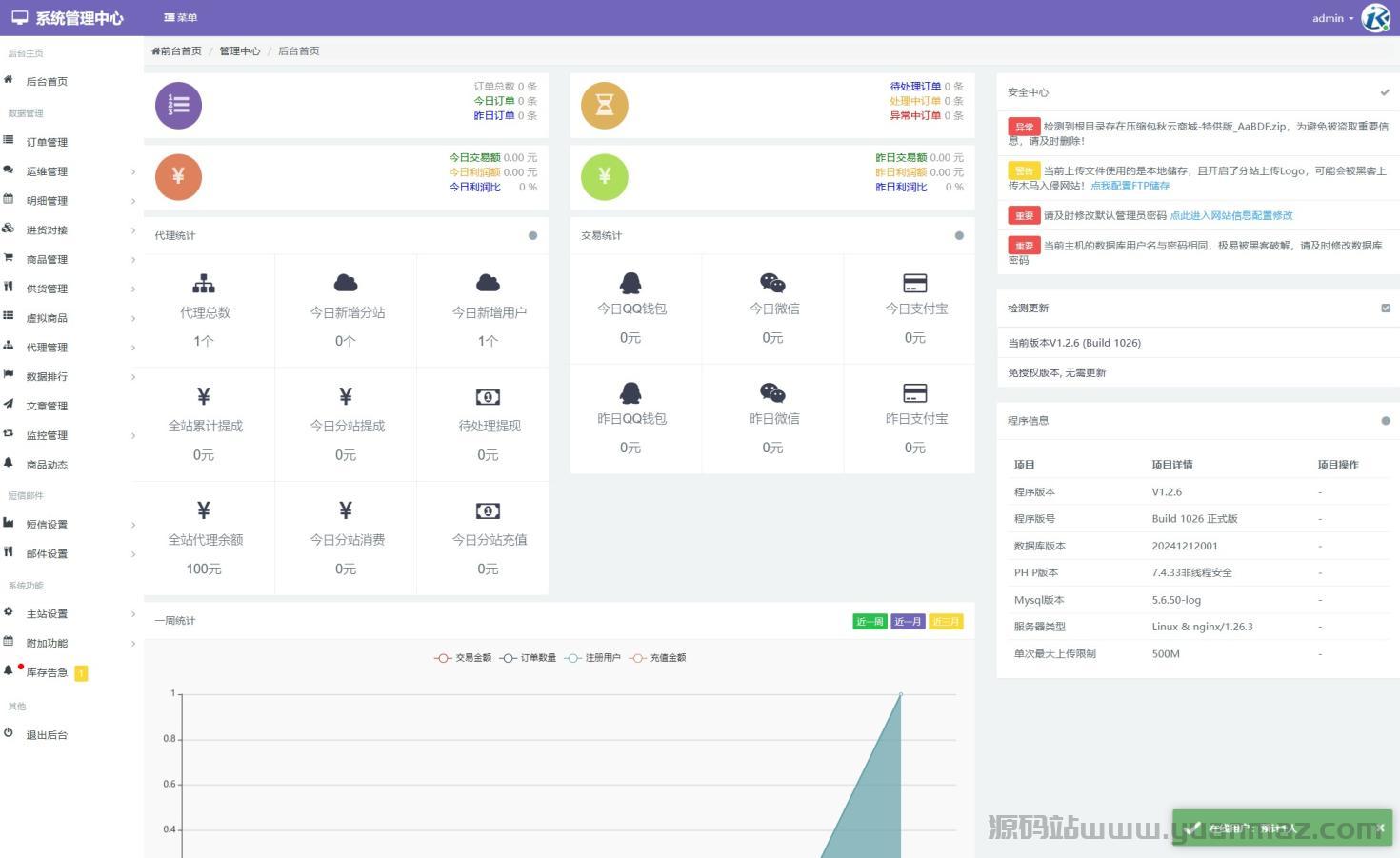The image size is (1400, 858).
Task: Close the online users notification popup
Action: coord(1380,828)
